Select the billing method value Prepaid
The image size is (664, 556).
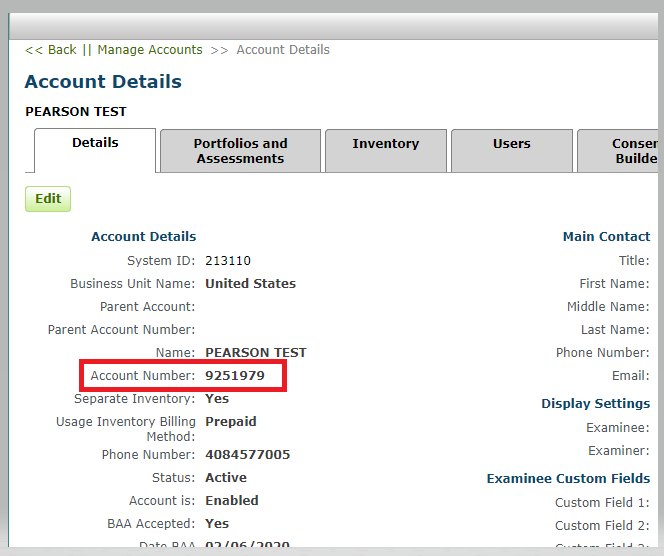(x=231, y=422)
